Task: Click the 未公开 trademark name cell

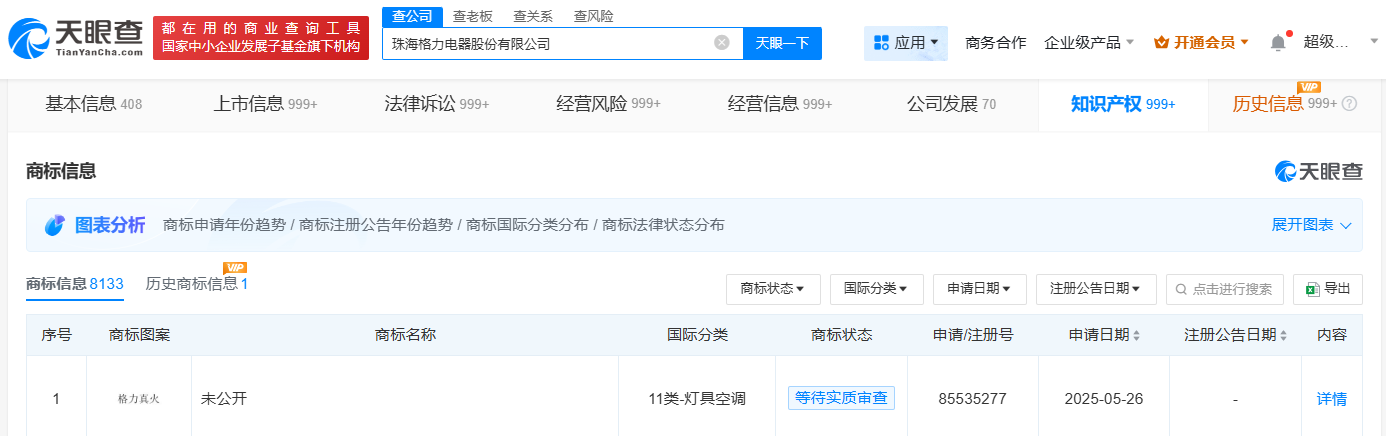Action: tap(224, 399)
